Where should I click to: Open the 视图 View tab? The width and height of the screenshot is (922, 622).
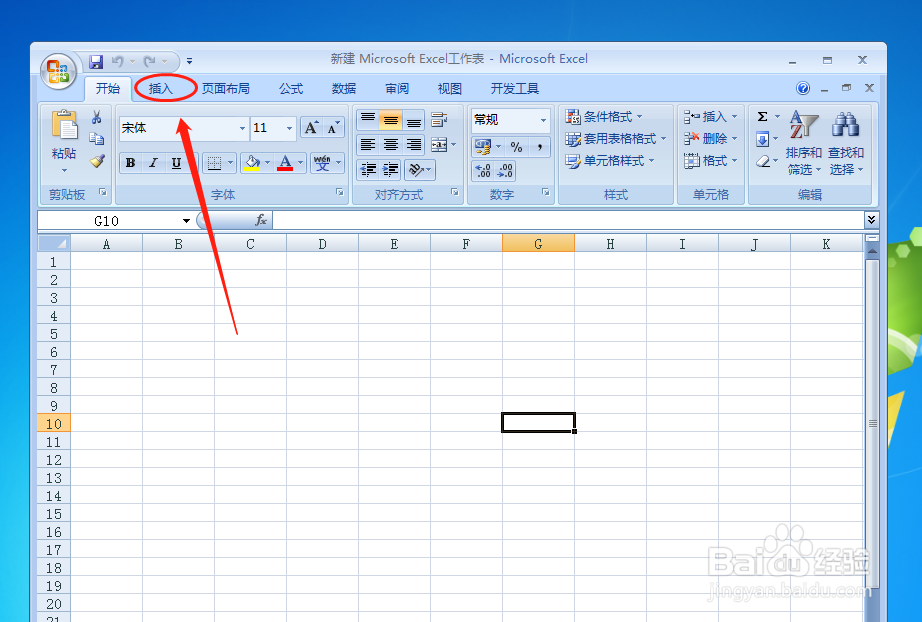[450, 89]
